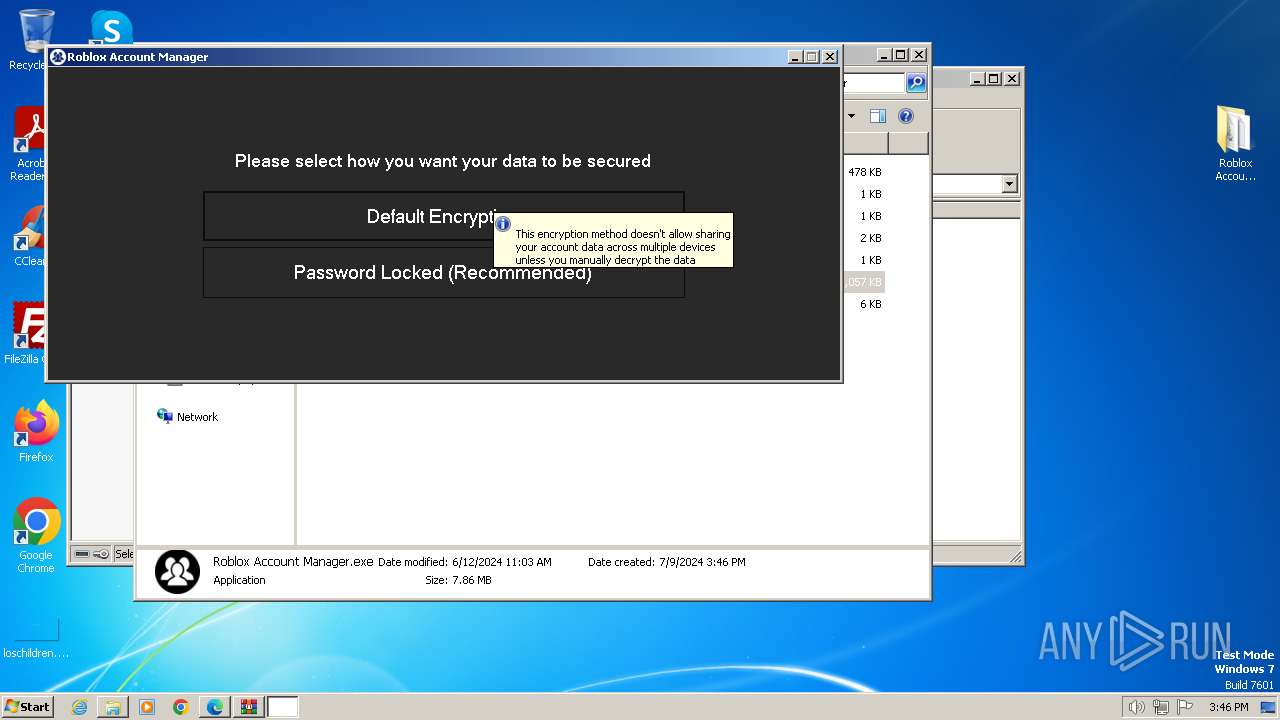Screen dimensions: 1280x720
Task: Select Network in Explorer navigation pane
Action: (187, 417)
